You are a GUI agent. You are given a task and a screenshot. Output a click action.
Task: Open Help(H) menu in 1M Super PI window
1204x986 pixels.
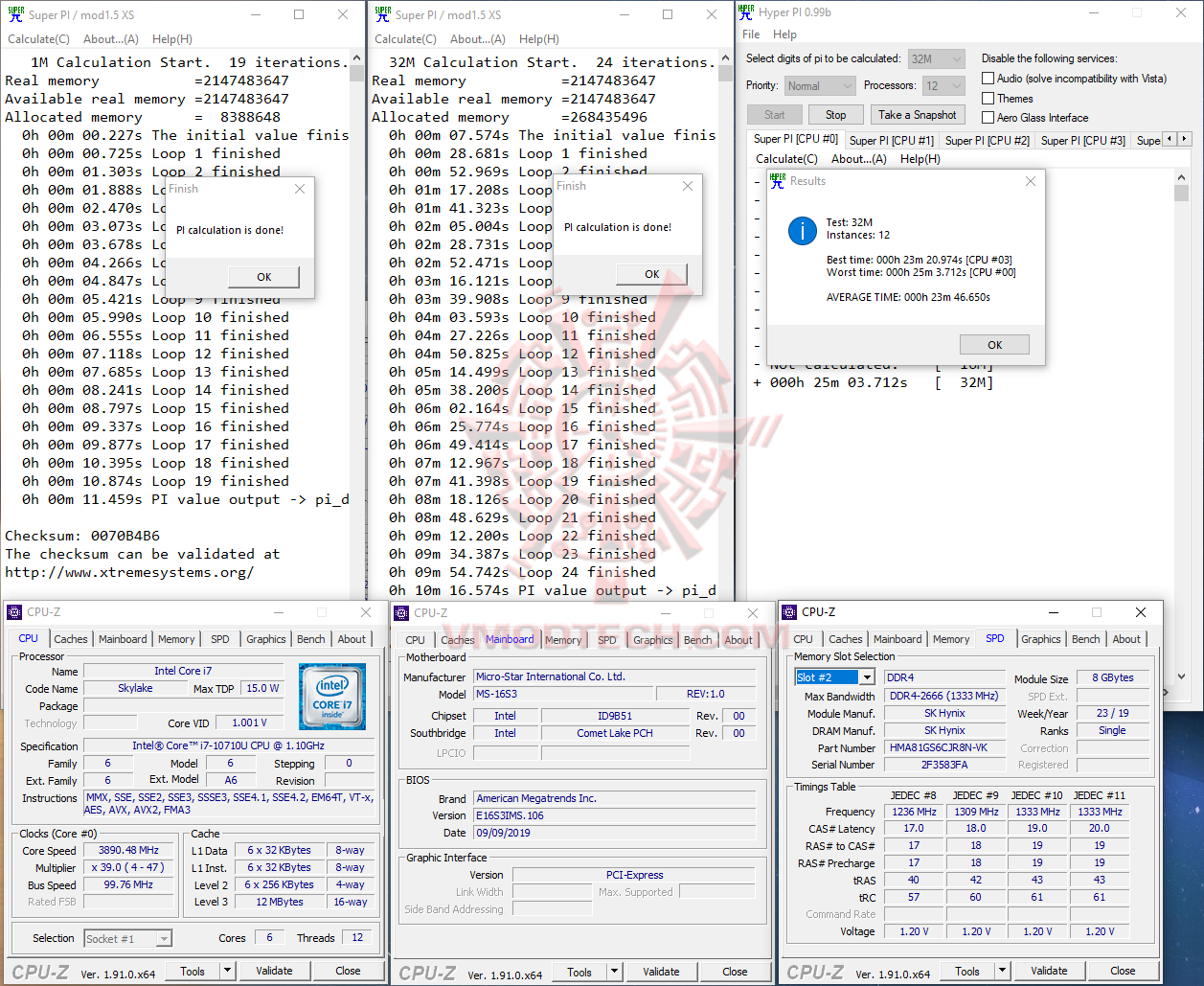click(x=172, y=39)
